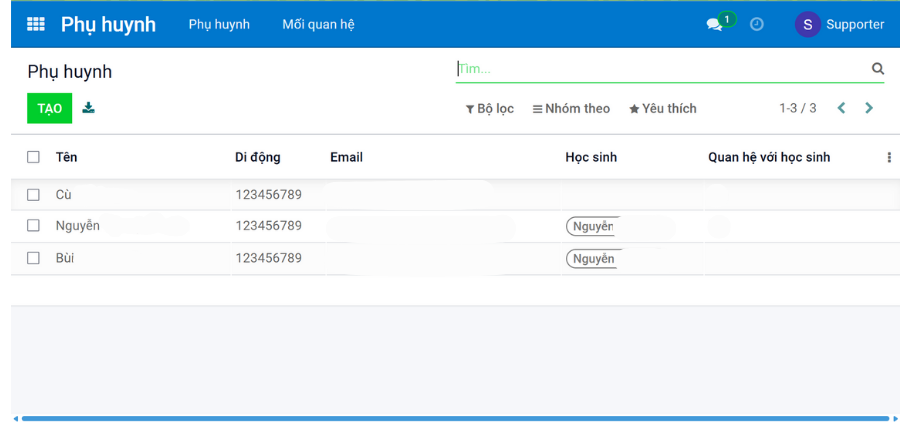Screen dimensions: 900x429
Task: Click the TẠO create button
Action: point(49,108)
